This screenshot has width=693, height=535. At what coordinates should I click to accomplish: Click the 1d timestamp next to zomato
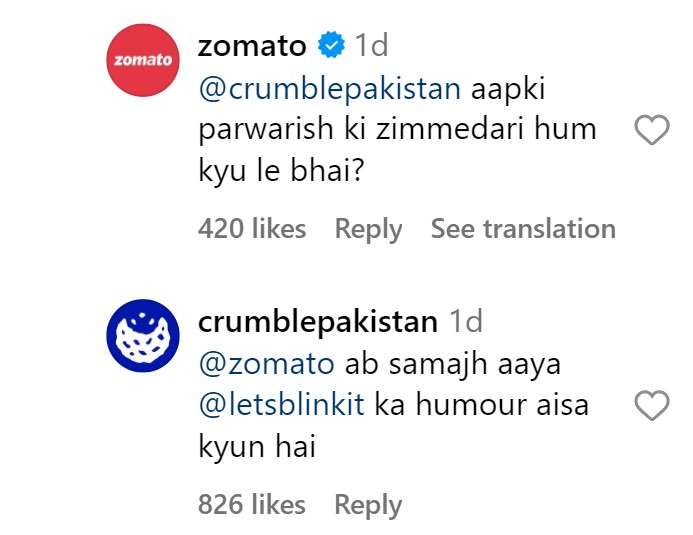point(372,45)
